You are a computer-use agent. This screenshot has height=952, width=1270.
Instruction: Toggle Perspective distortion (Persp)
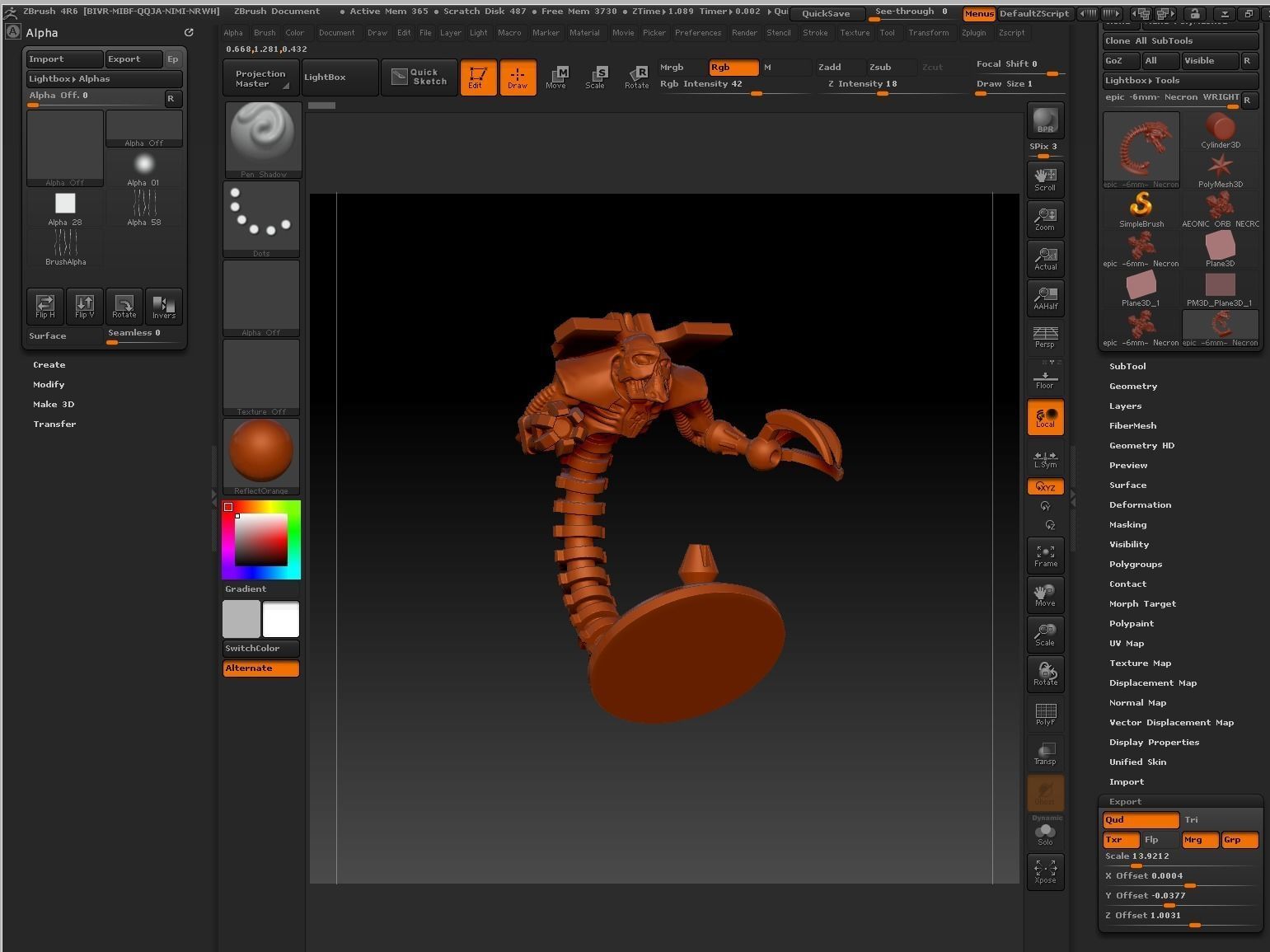[1045, 336]
